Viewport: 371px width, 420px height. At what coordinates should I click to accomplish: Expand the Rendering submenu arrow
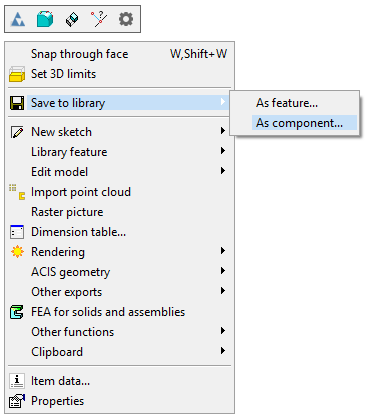[x=223, y=251]
